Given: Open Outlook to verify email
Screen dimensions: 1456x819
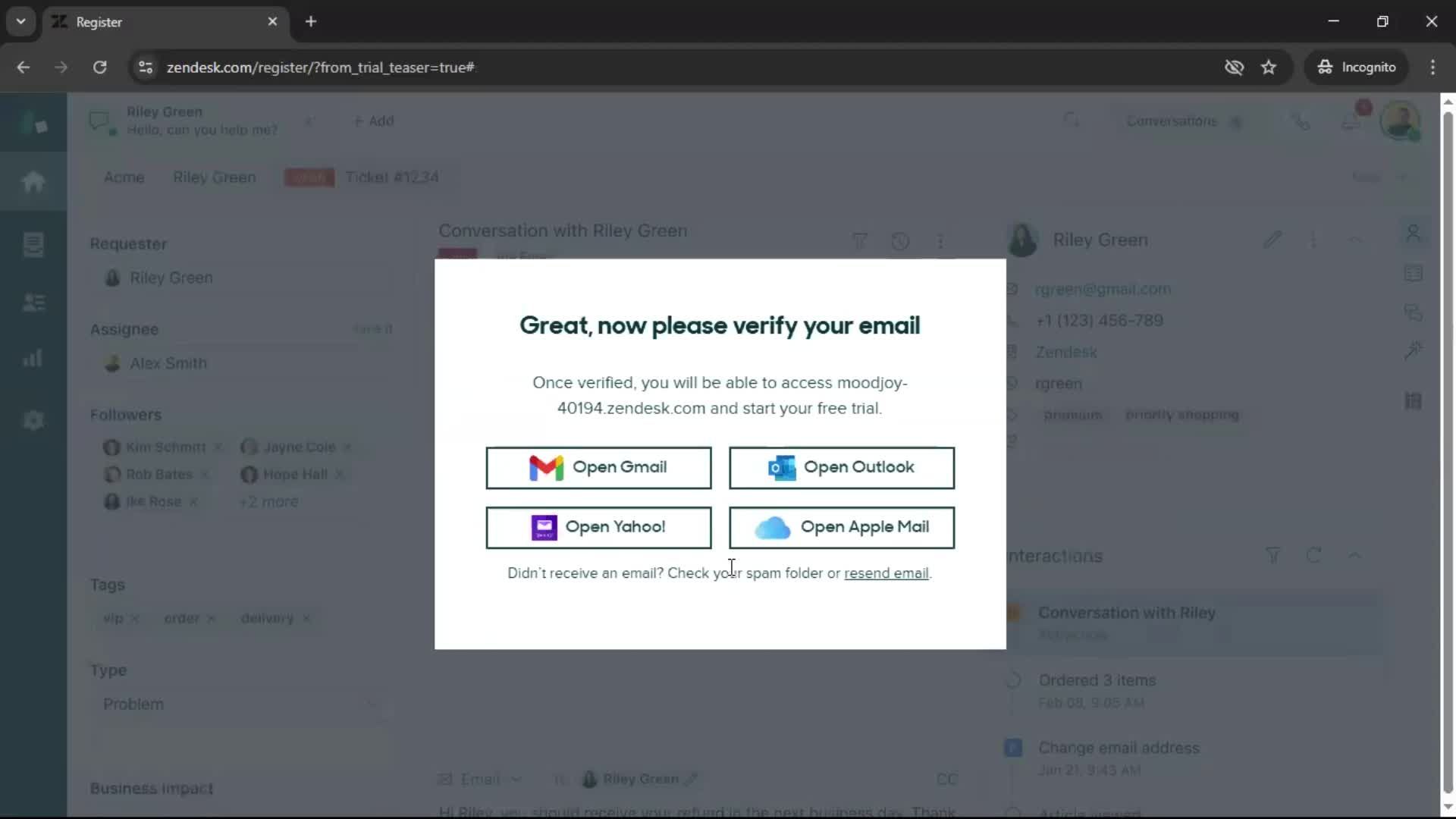Looking at the screenshot, I should click(x=842, y=468).
